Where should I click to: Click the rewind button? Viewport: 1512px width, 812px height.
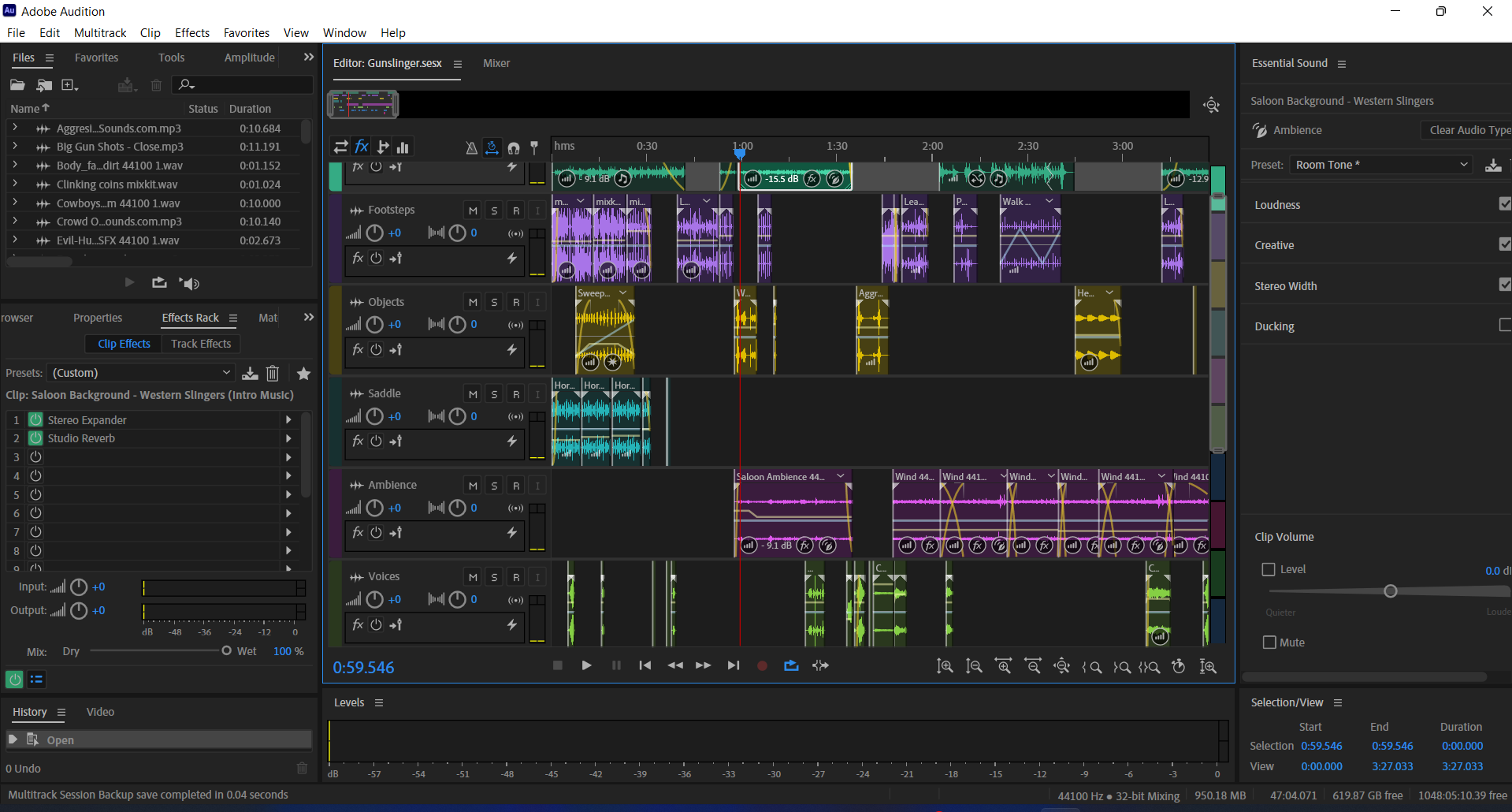coord(675,665)
